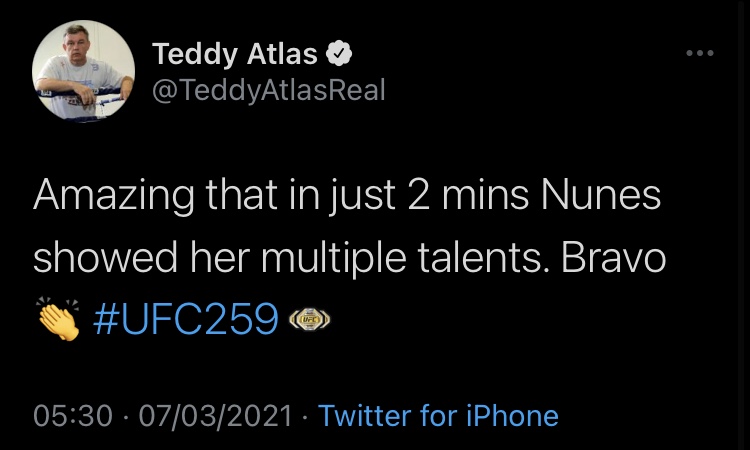
Task: Click the separator dot before Twitter for iPhone
Action: tap(305, 416)
